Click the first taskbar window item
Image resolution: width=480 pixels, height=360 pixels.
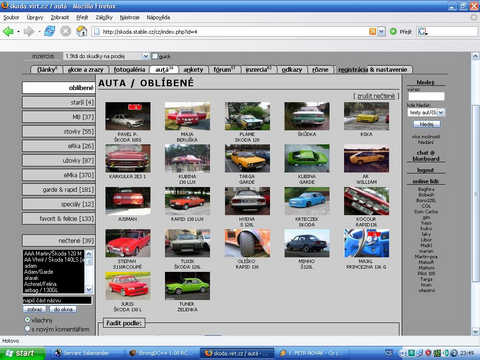click(x=88, y=353)
